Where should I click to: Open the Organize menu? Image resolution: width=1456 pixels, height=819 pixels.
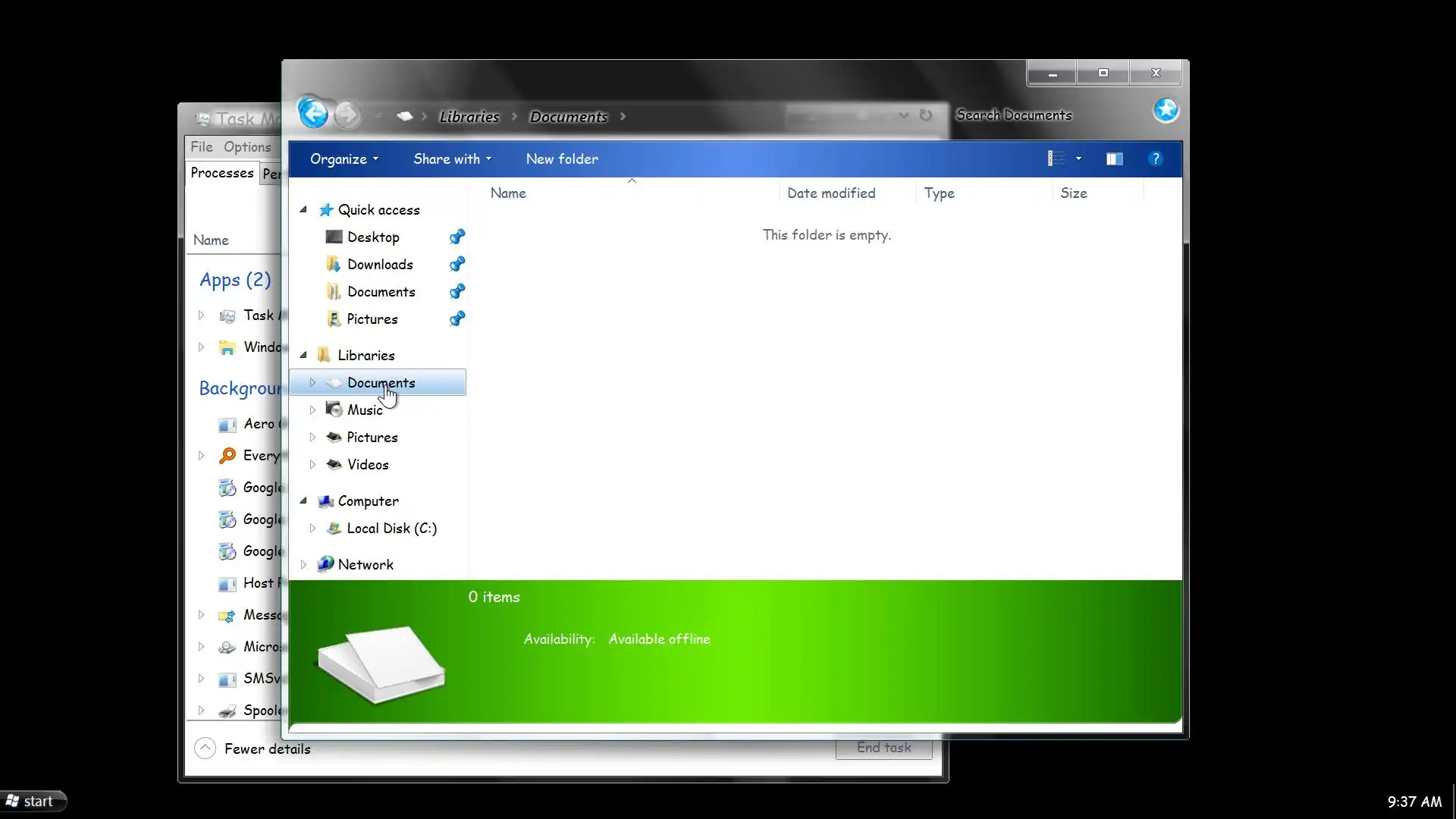344,159
